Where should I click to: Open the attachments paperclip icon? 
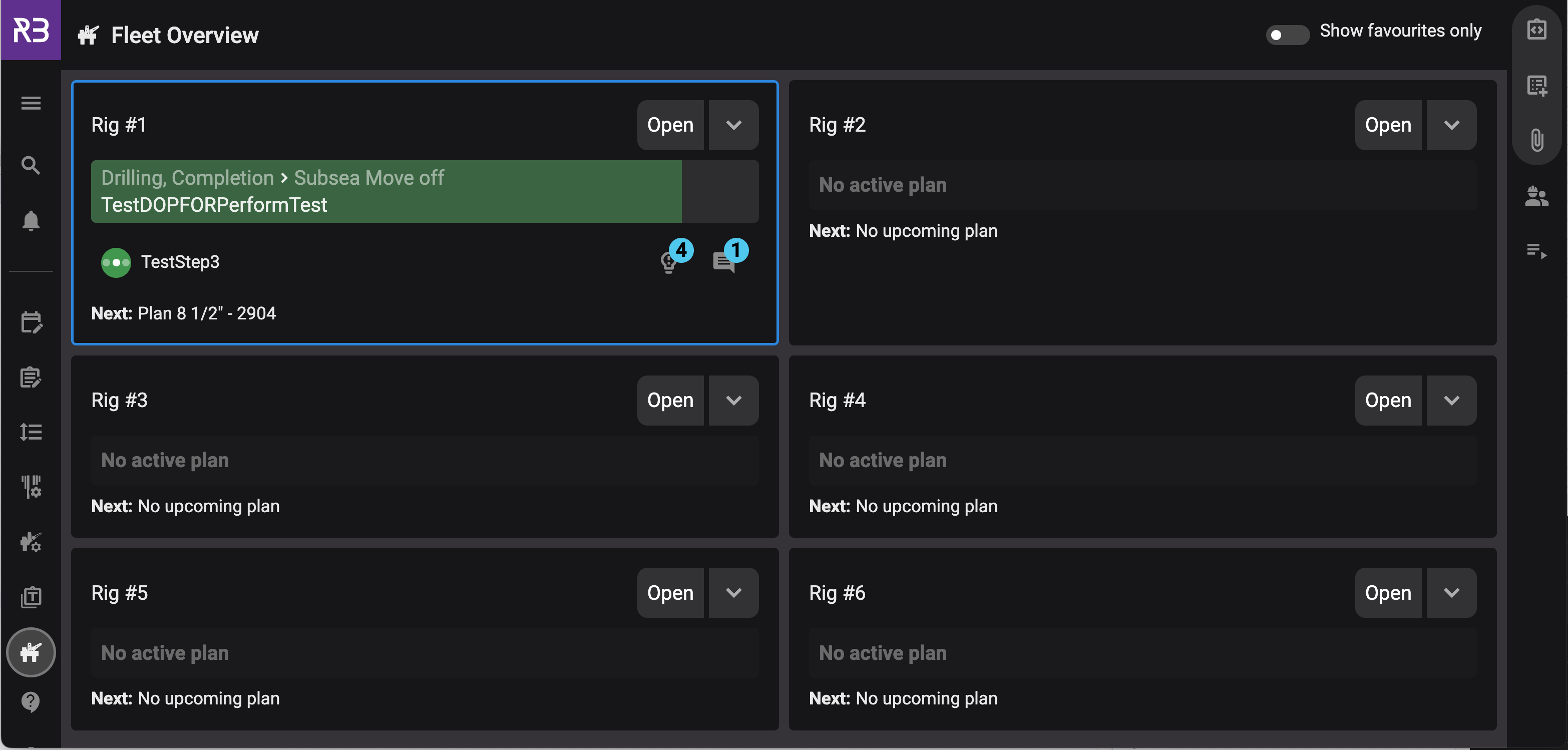(x=1536, y=140)
